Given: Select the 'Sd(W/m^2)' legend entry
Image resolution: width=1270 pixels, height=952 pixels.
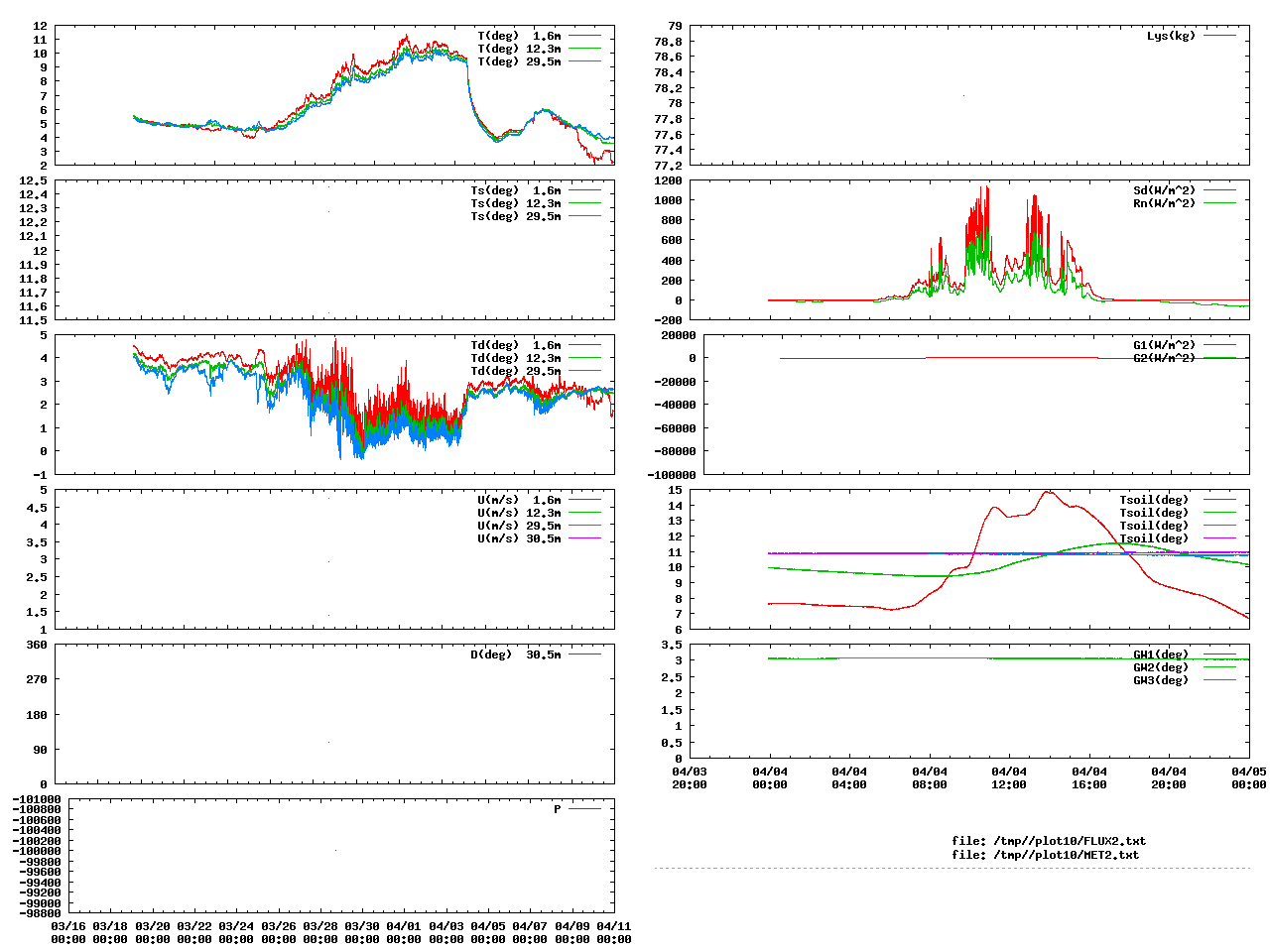Looking at the screenshot, I should coord(1165,190).
